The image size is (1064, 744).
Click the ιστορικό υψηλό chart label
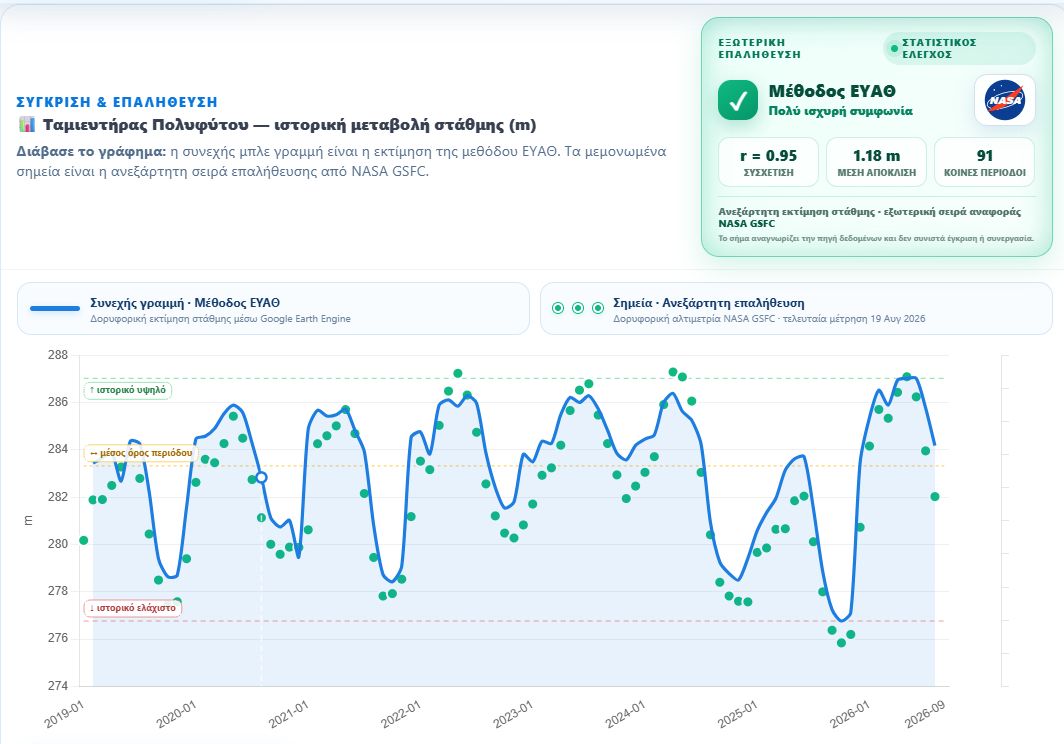click(x=128, y=390)
